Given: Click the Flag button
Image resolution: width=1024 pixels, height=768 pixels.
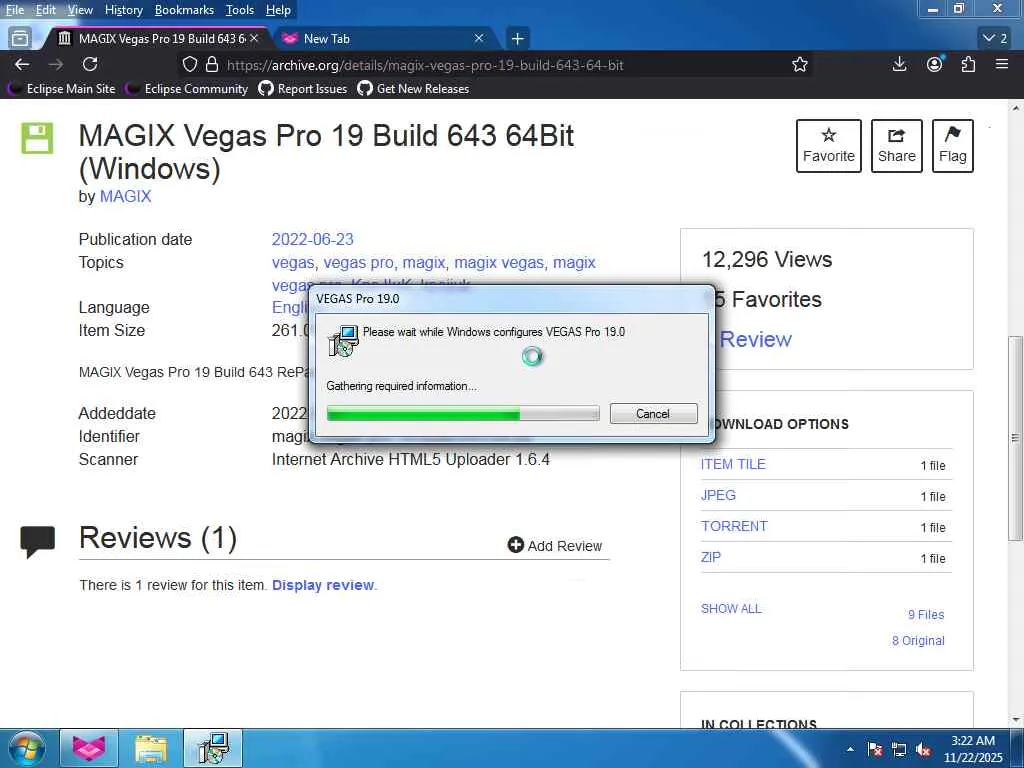Looking at the screenshot, I should coord(953,146).
